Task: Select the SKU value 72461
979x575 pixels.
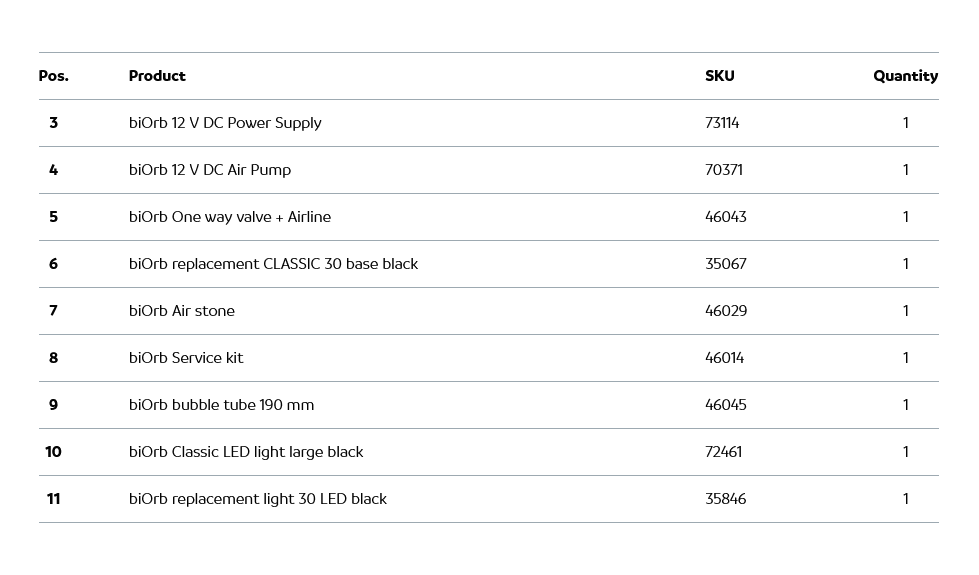Action: [724, 452]
